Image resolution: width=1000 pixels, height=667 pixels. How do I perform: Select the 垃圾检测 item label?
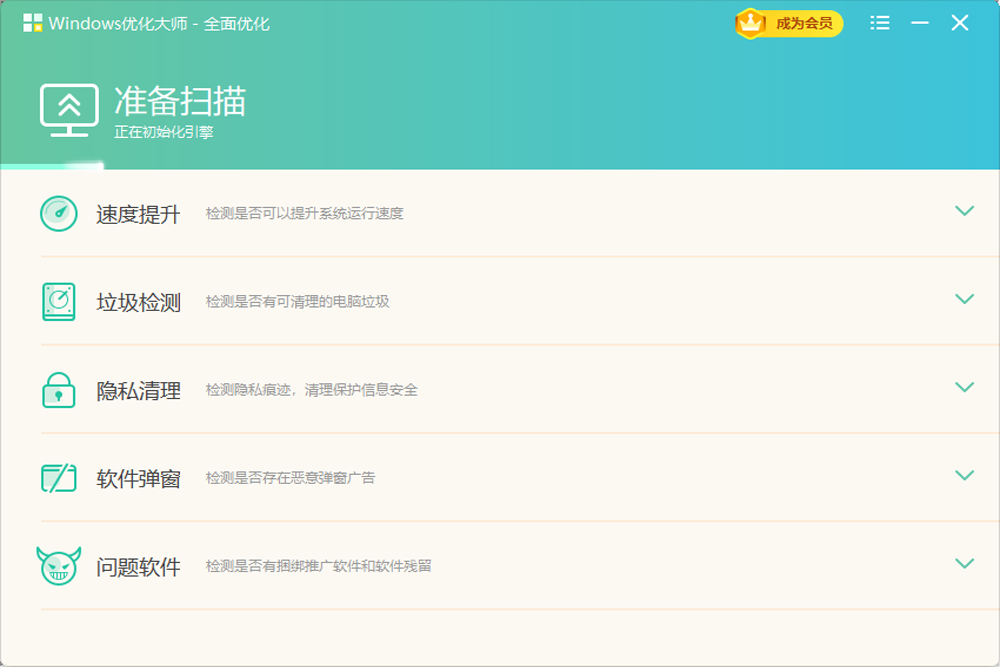[138, 302]
